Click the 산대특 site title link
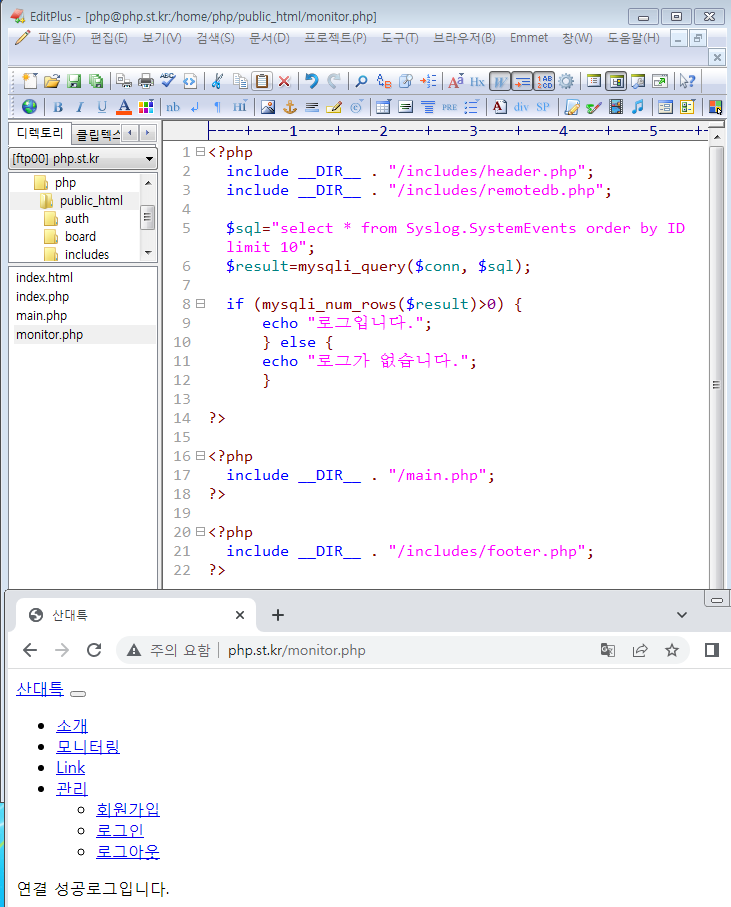731x907 pixels. click(x=40, y=689)
